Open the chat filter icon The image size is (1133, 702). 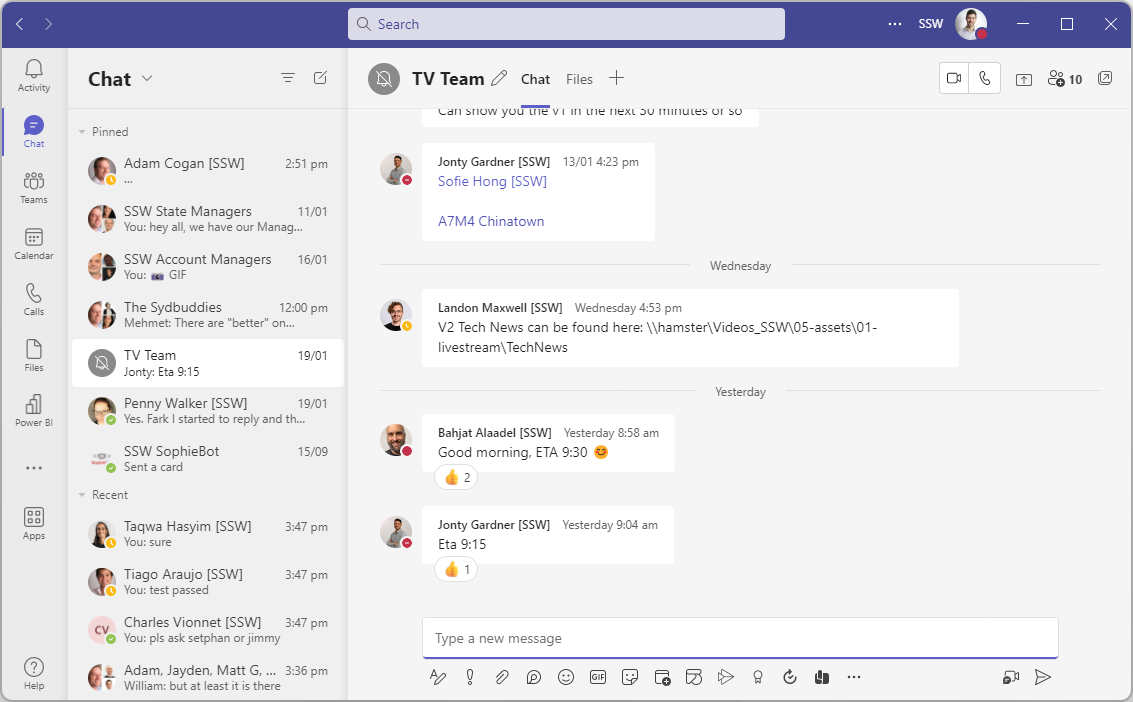288,78
